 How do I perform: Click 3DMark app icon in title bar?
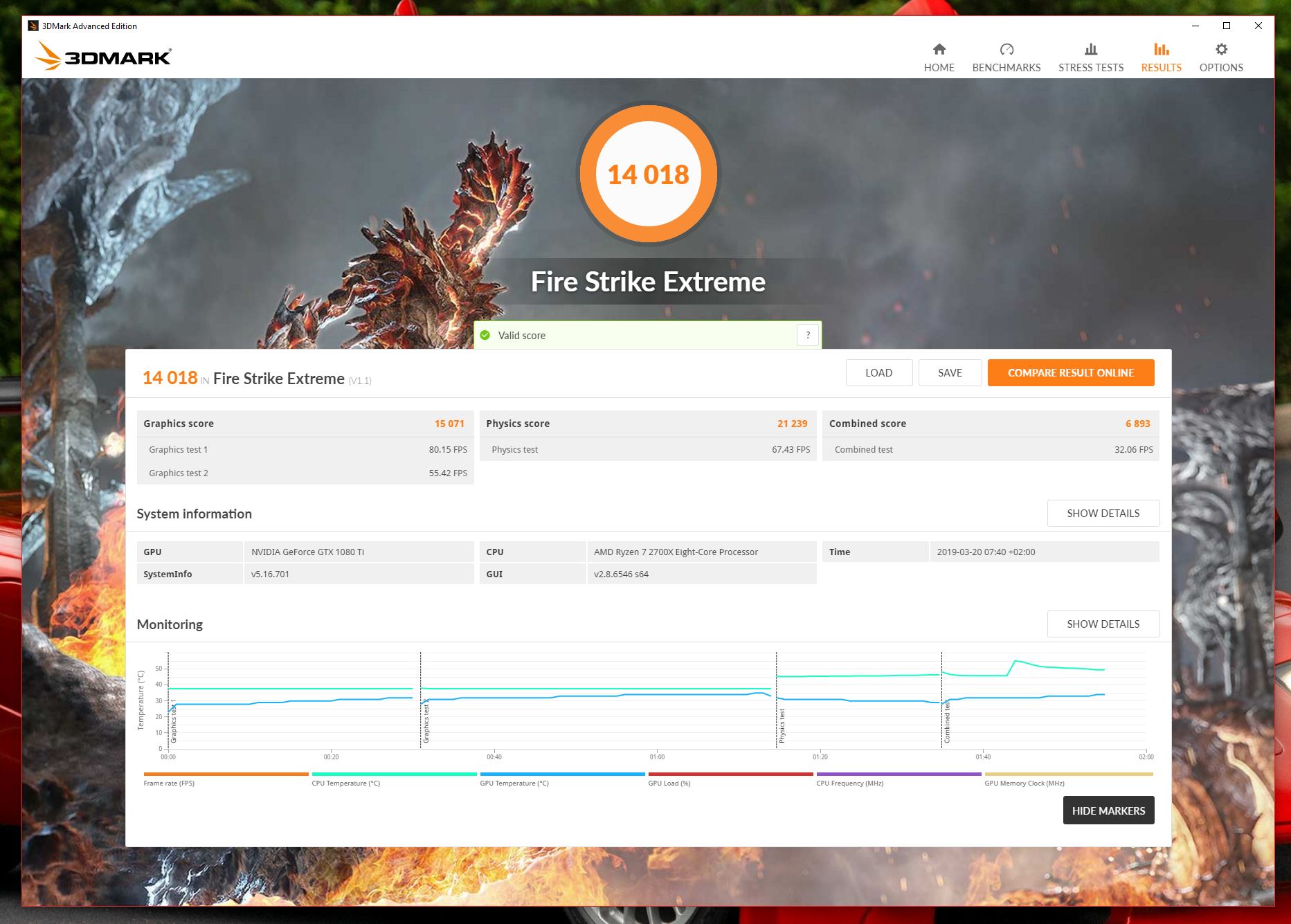pyautogui.click(x=33, y=26)
